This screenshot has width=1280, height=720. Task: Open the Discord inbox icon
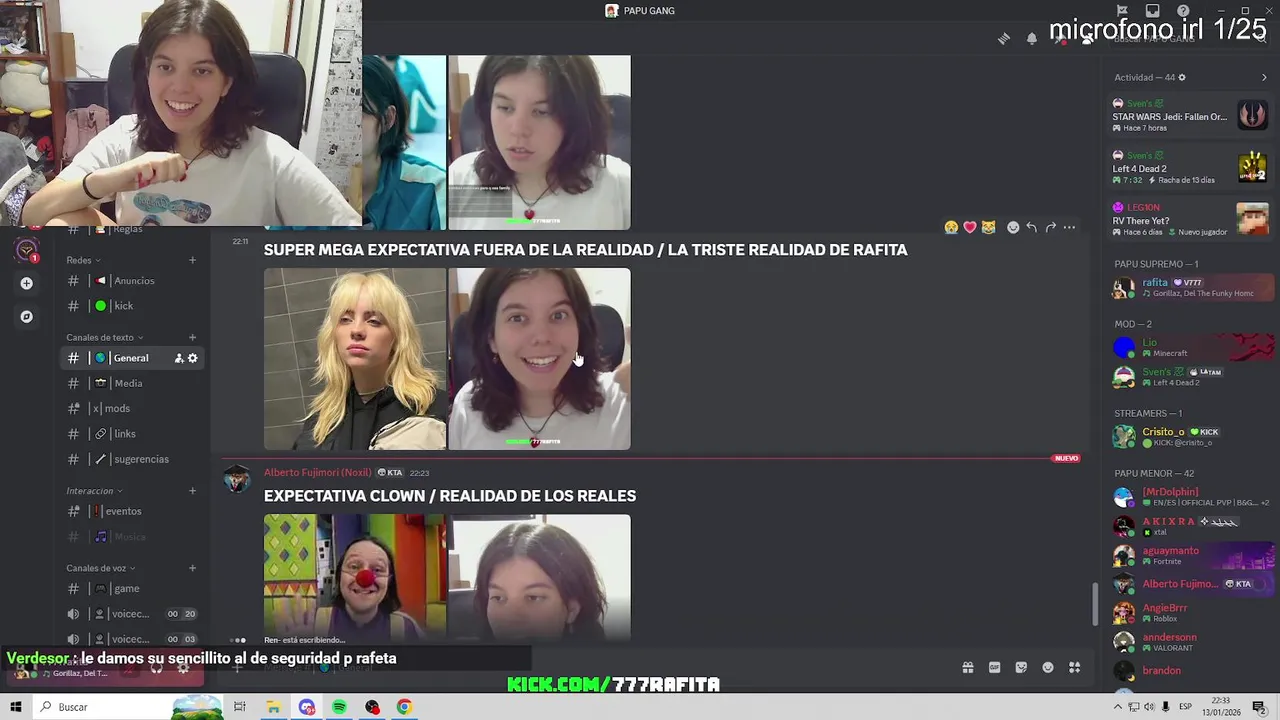coord(1153,11)
